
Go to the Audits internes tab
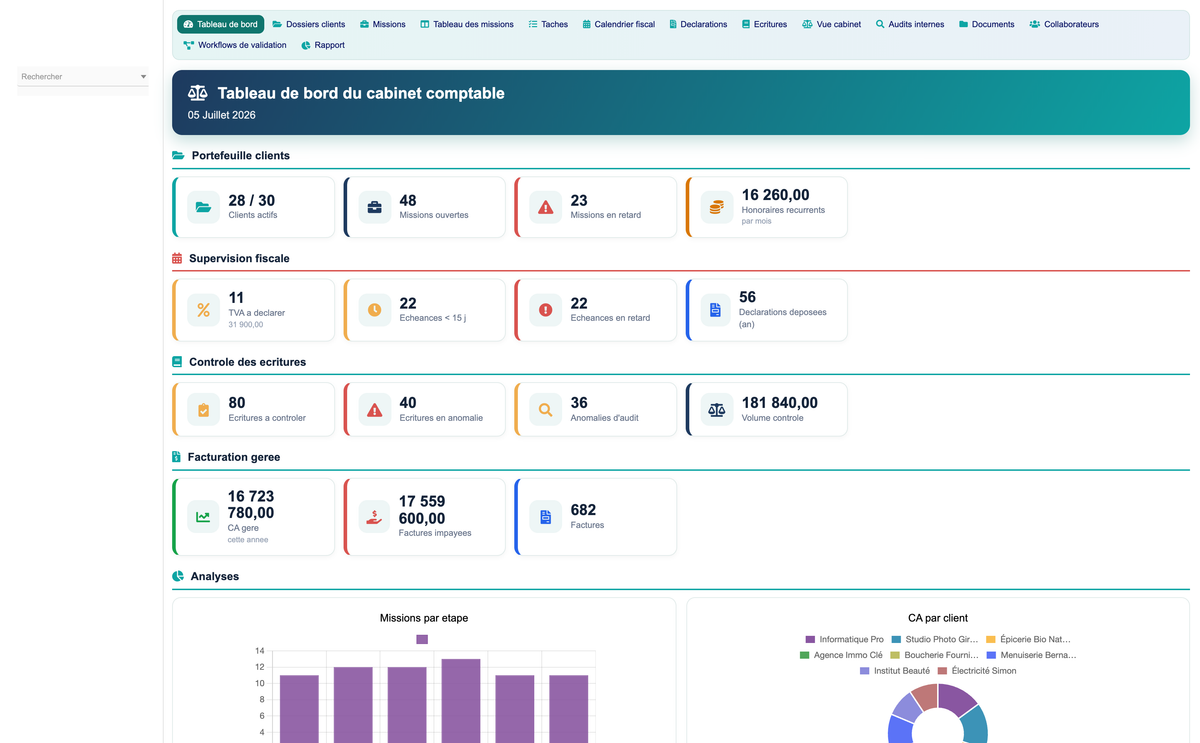910,24
